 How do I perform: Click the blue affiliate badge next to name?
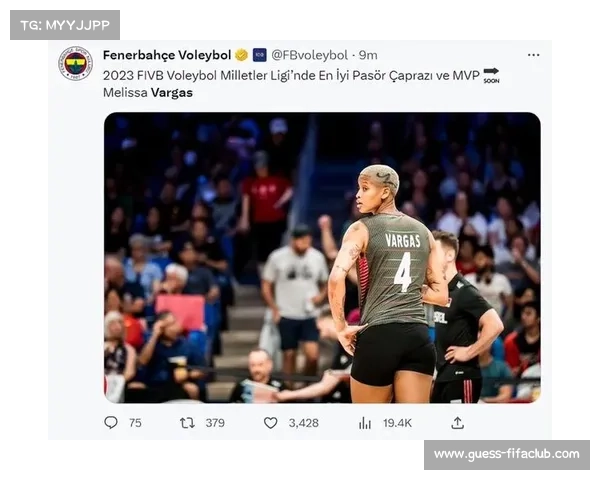(x=260, y=55)
